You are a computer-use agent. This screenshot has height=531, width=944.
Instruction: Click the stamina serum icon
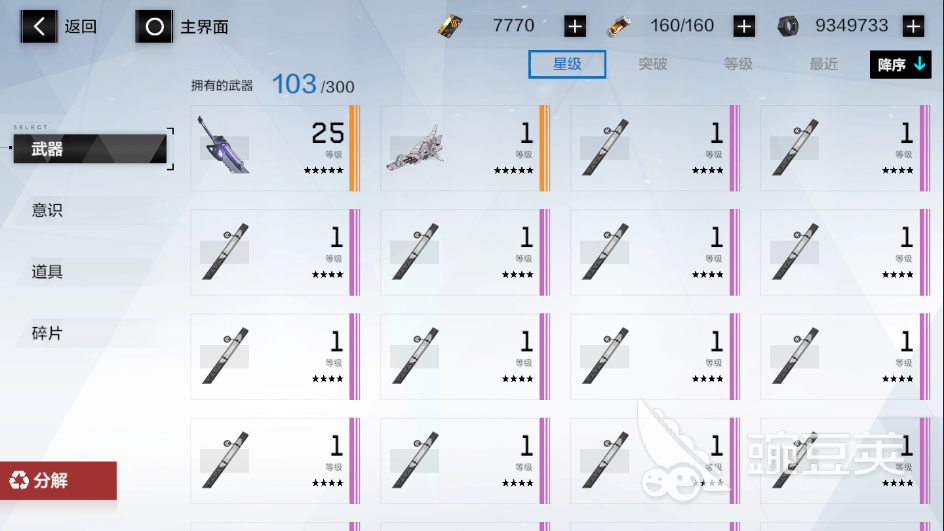point(619,26)
